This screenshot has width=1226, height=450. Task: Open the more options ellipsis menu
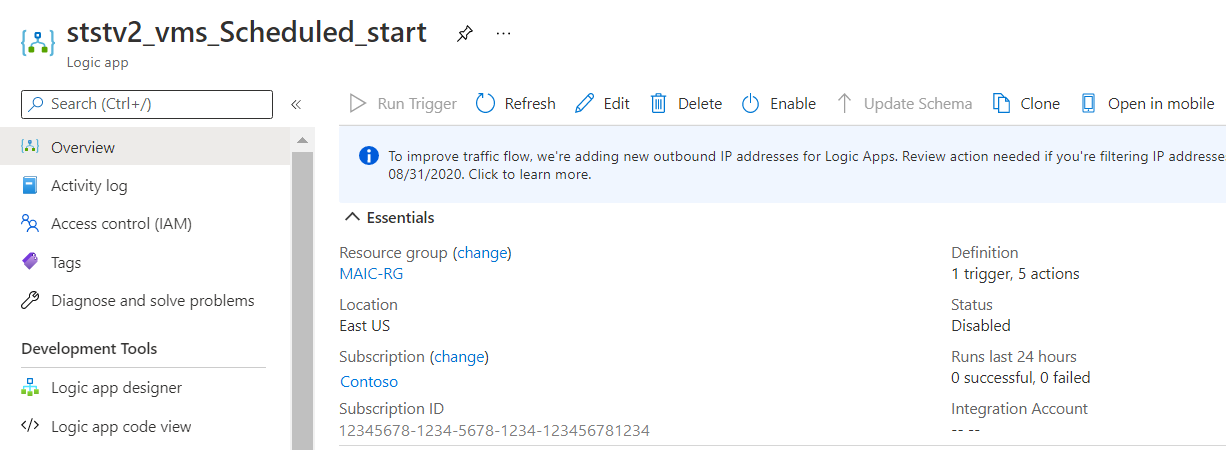tap(504, 34)
